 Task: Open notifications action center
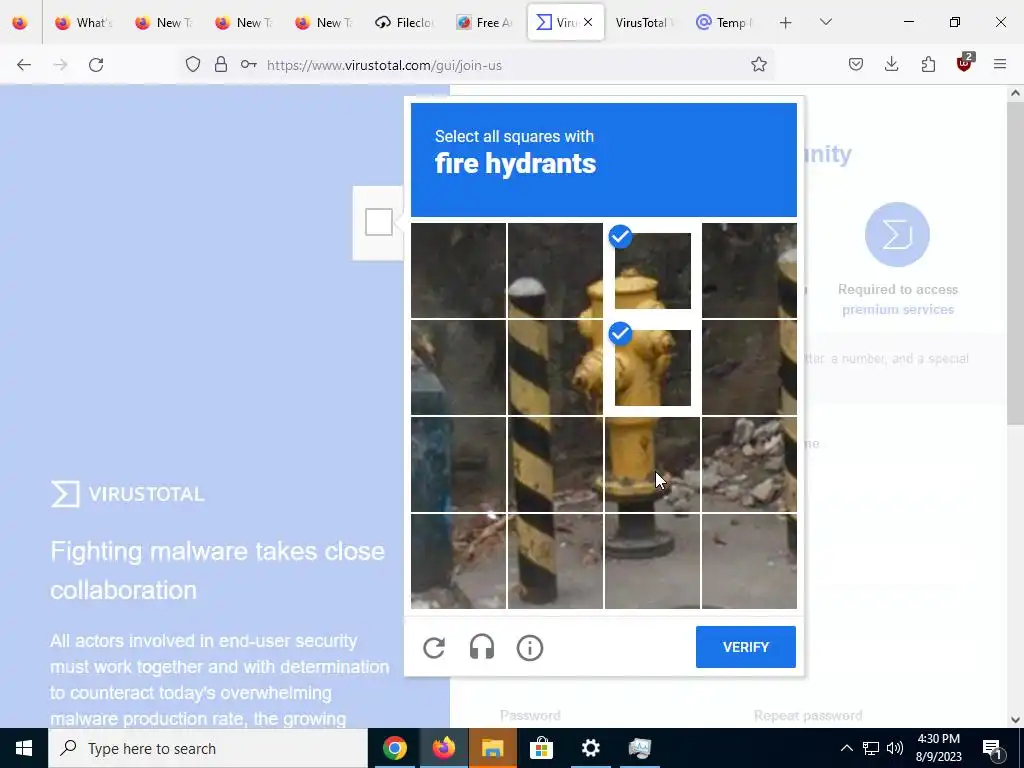991,748
